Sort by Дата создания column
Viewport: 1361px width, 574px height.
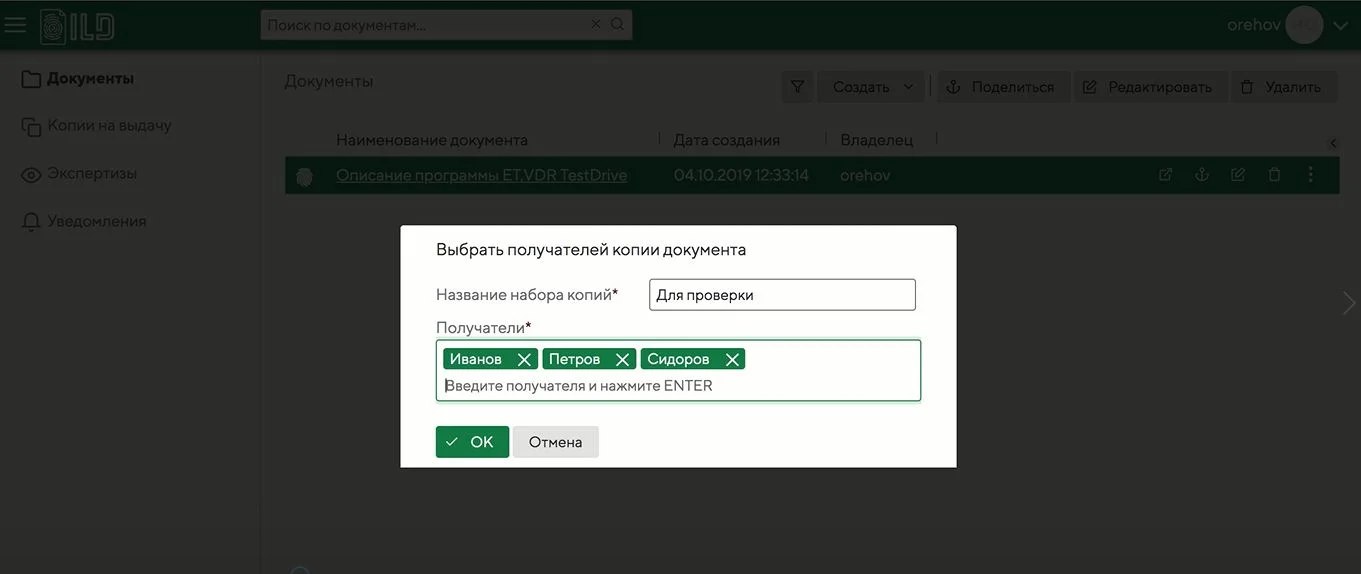coord(727,140)
